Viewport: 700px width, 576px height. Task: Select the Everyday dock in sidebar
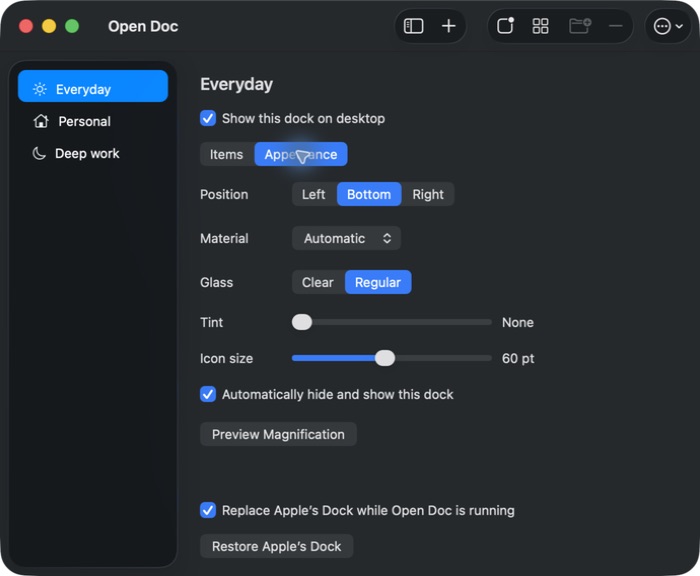(93, 86)
